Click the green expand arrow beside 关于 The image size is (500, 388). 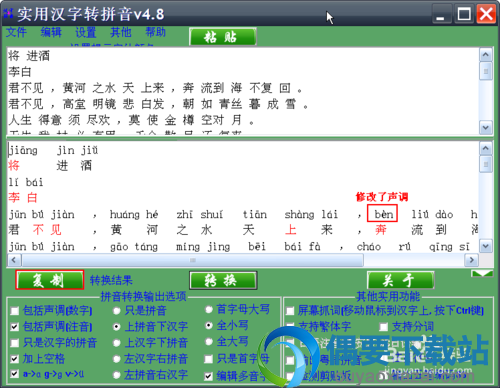[482, 274]
